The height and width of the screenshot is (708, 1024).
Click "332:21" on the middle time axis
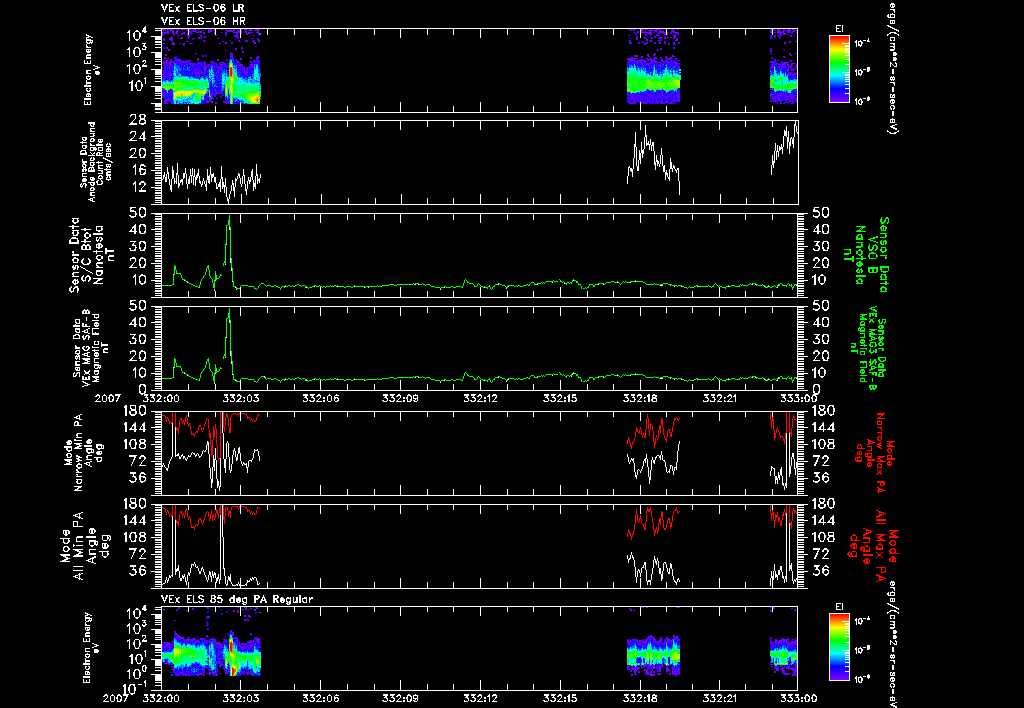[720, 398]
